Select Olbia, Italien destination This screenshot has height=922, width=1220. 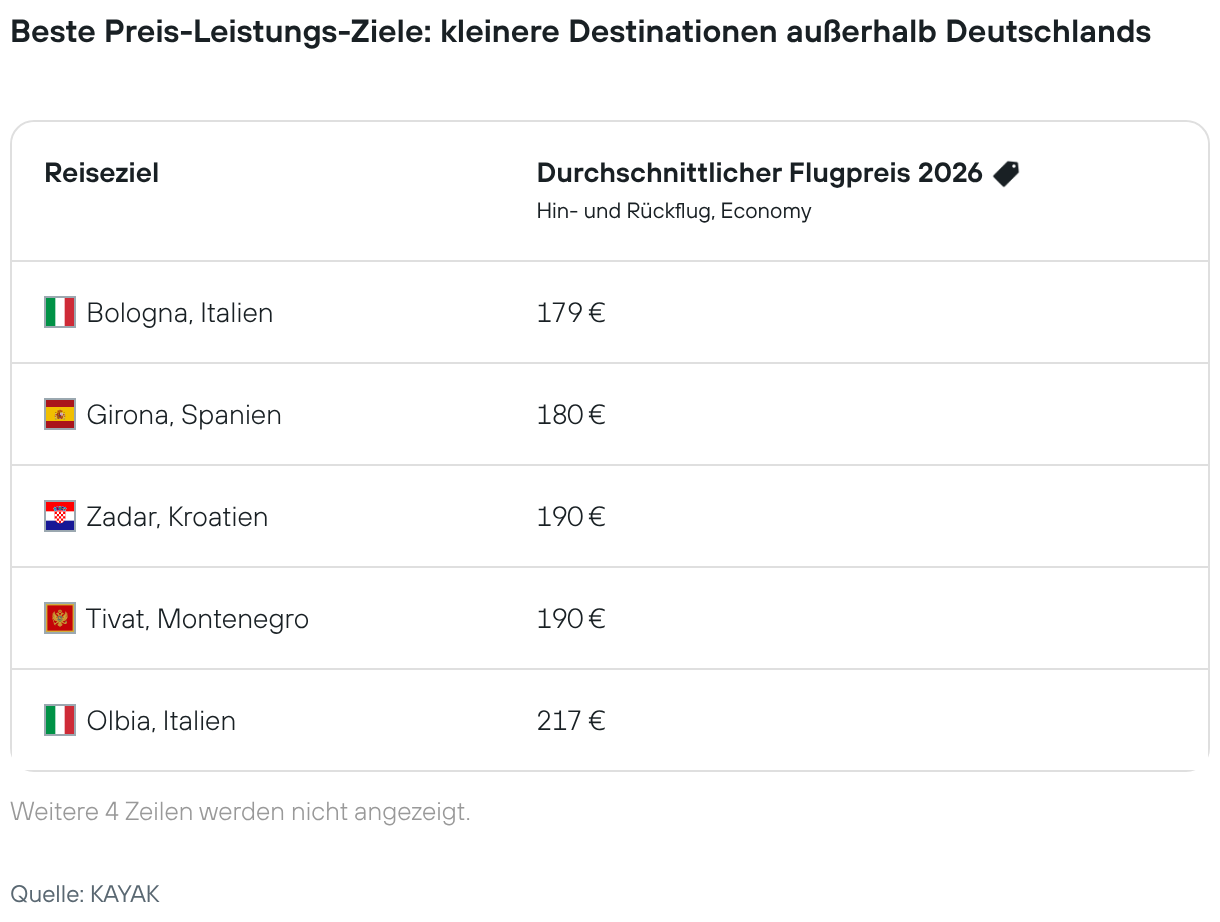(x=161, y=721)
